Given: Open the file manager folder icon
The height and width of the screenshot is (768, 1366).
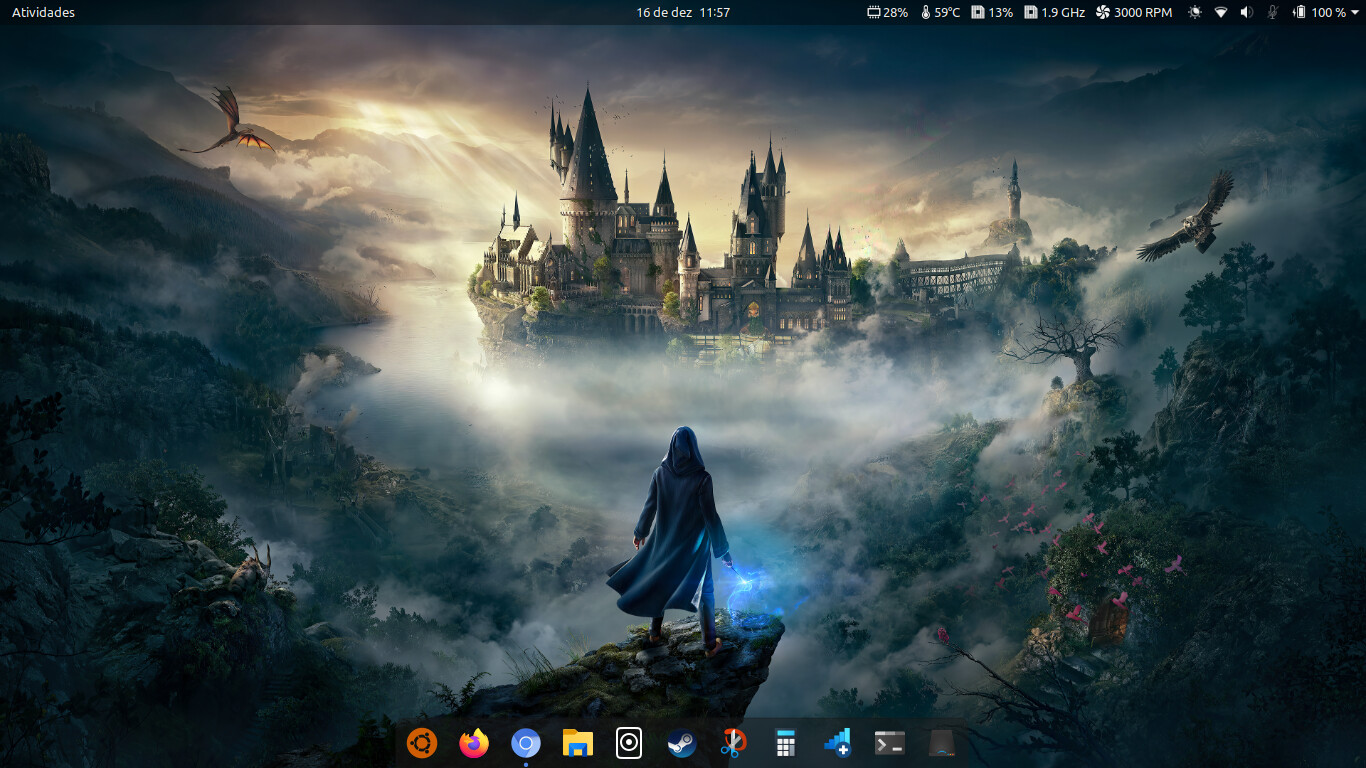Looking at the screenshot, I should click(577, 743).
